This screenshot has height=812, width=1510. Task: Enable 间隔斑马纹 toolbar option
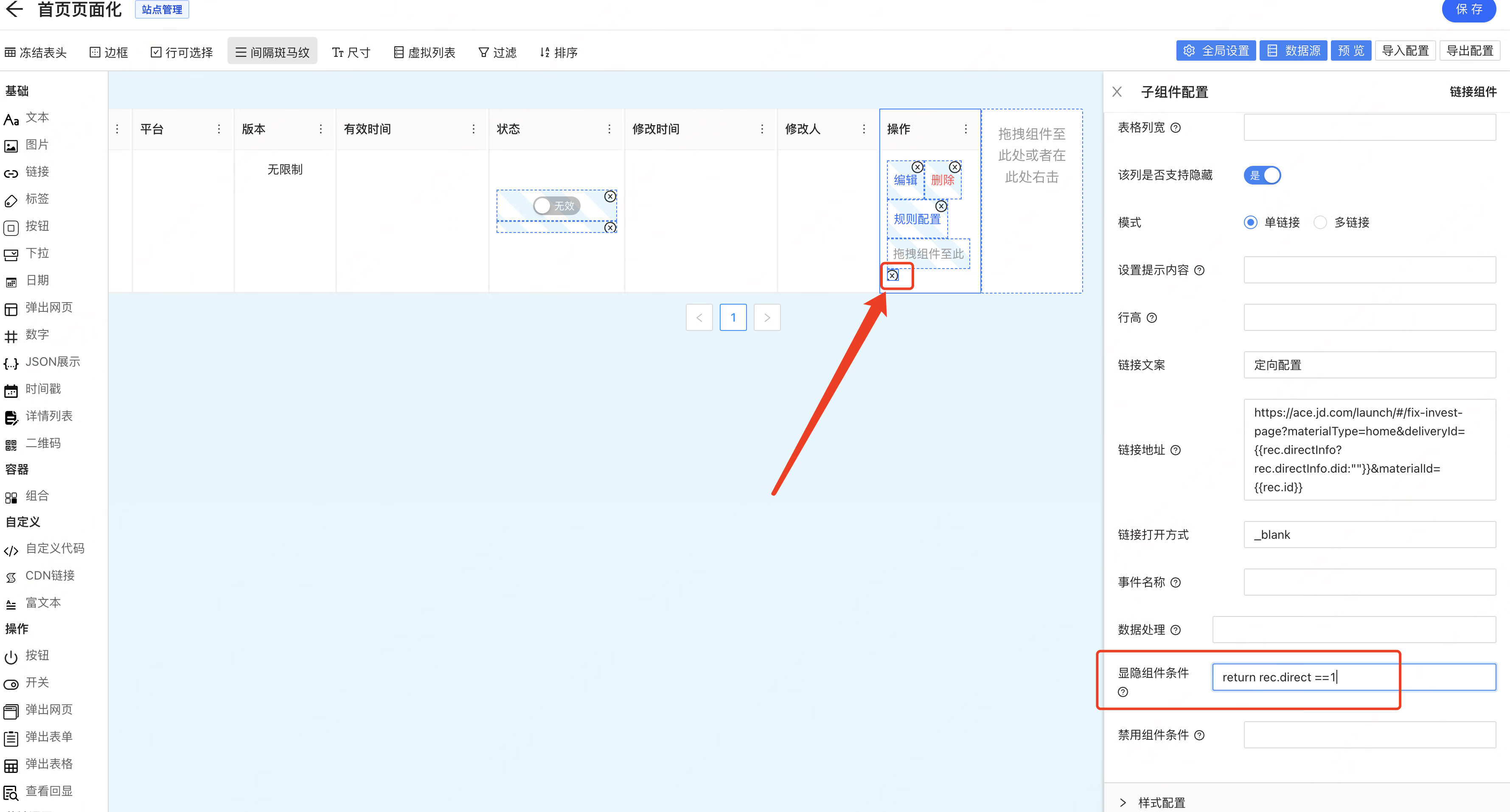pos(272,52)
